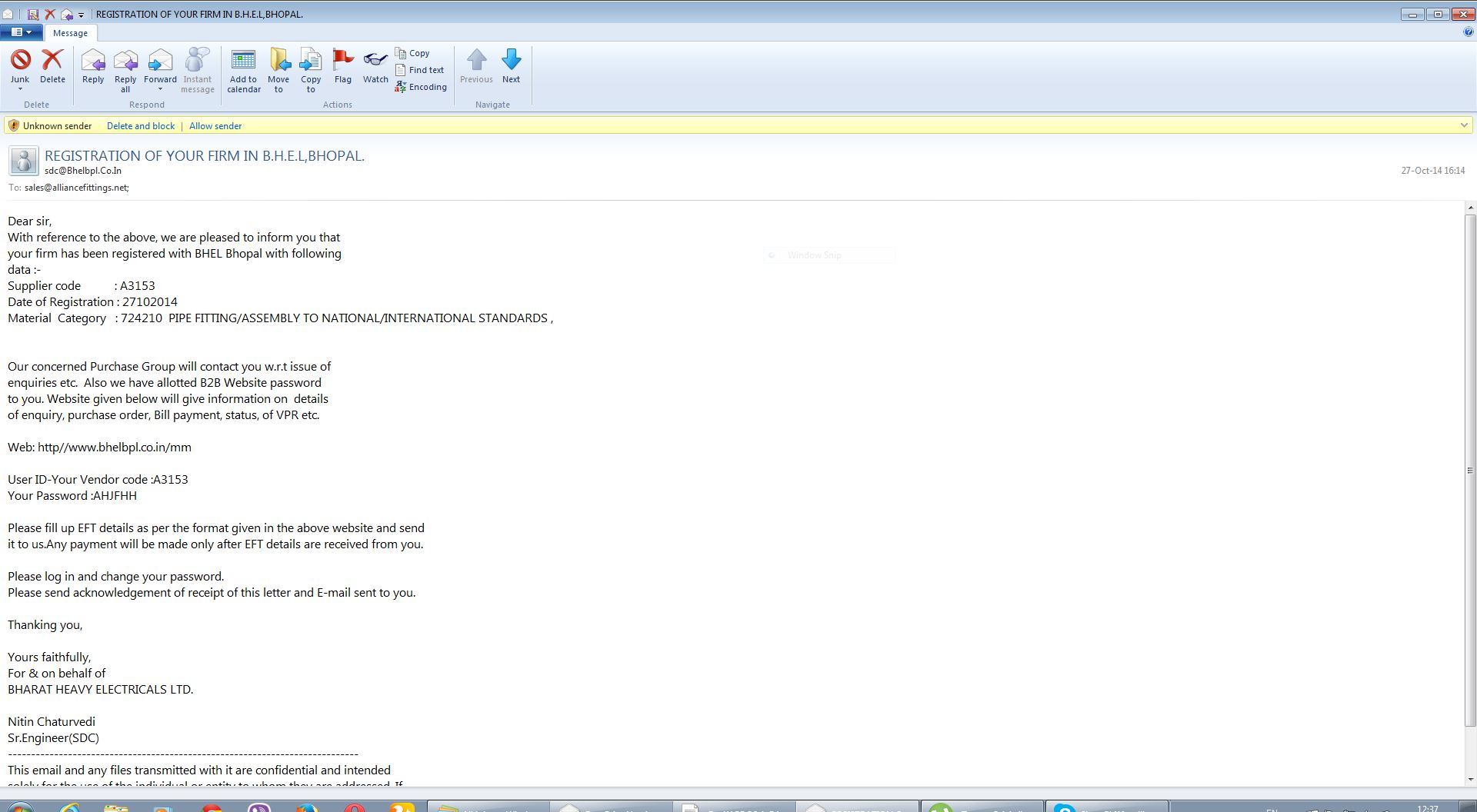Click the sender contact picture
The image size is (1477, 812).
(x=24, y=161)
